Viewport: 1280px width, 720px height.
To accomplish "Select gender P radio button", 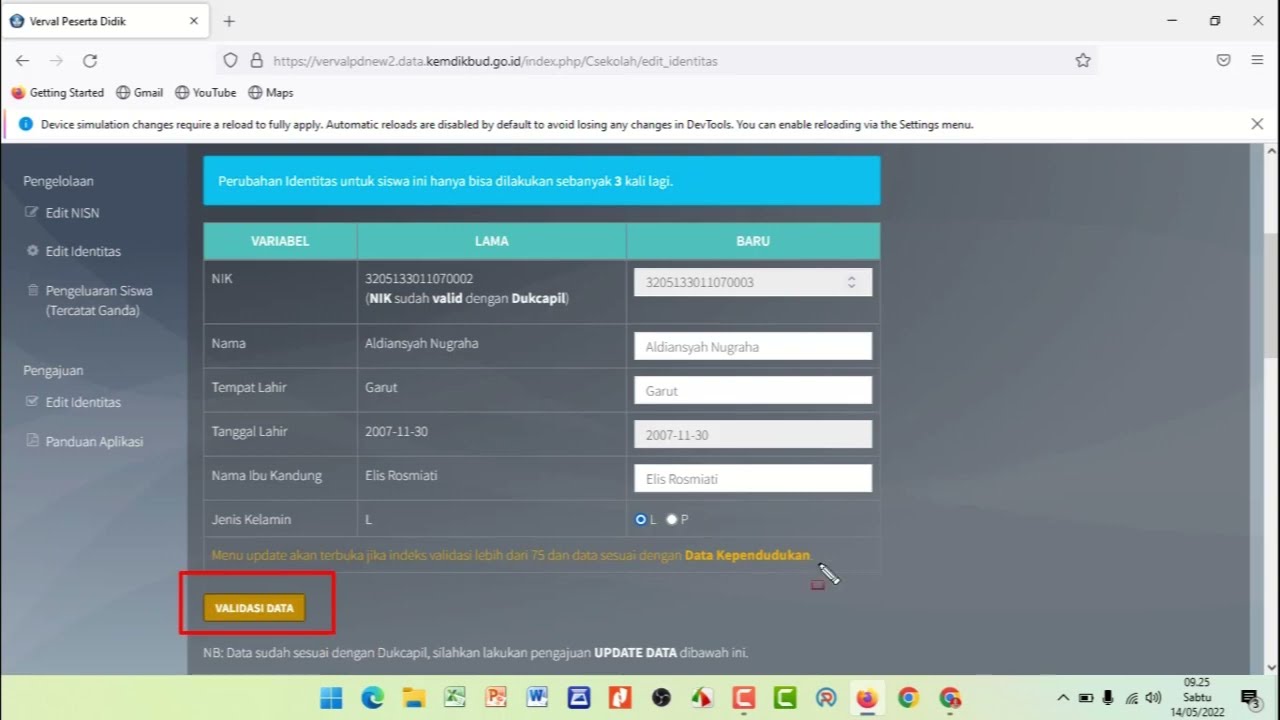I will click(x=672, y=519).
